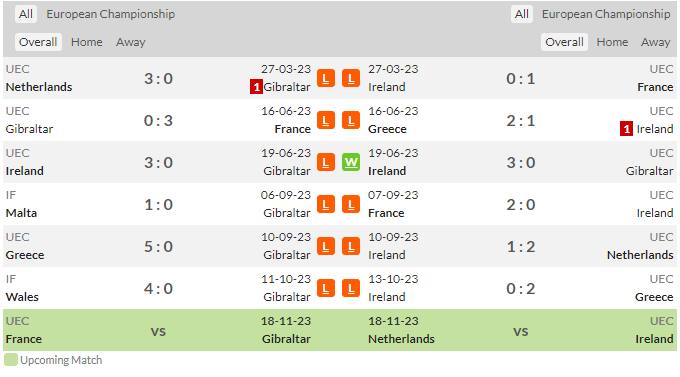The height and width of the screenshot is (377, 680).
Task: Click Gibraltar's L badge for the Malta match
Action: coord(326,204)
